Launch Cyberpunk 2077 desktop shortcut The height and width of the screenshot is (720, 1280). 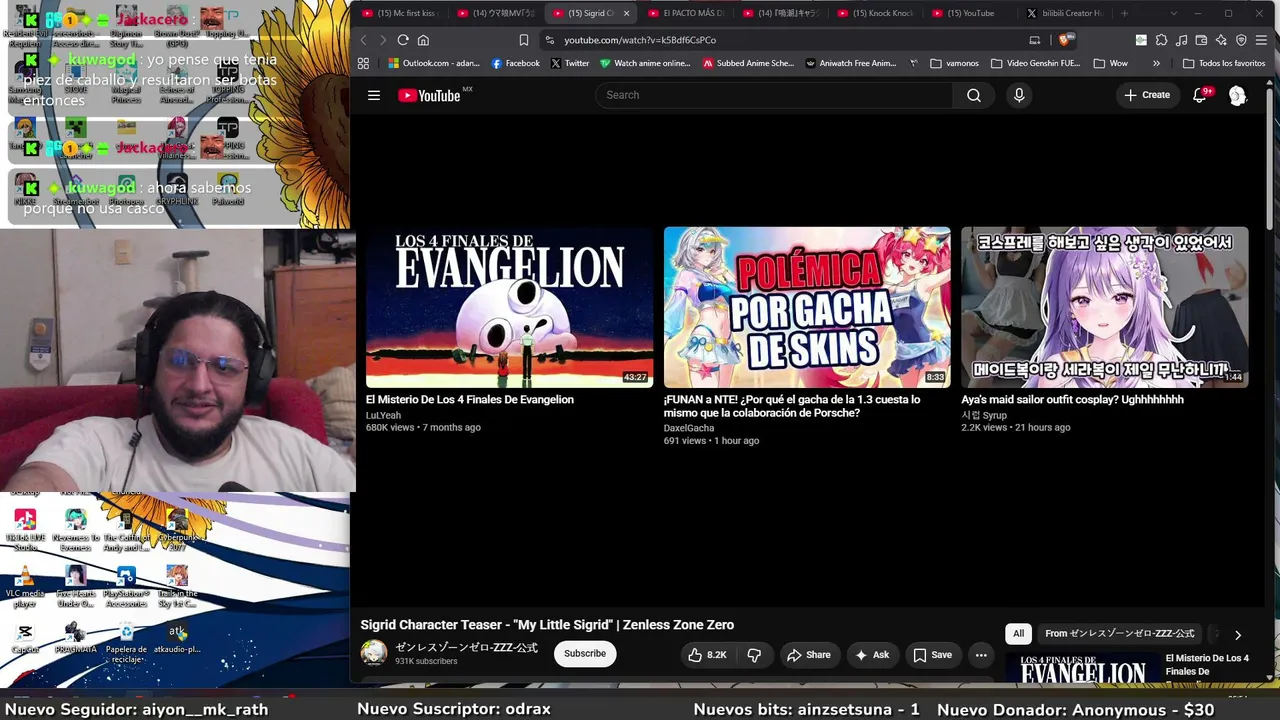pyautogui.click(x=177, y=529)
